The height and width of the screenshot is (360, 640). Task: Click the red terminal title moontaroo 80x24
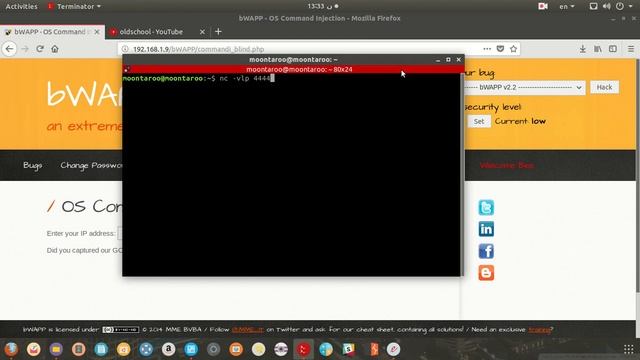point(299,69)
